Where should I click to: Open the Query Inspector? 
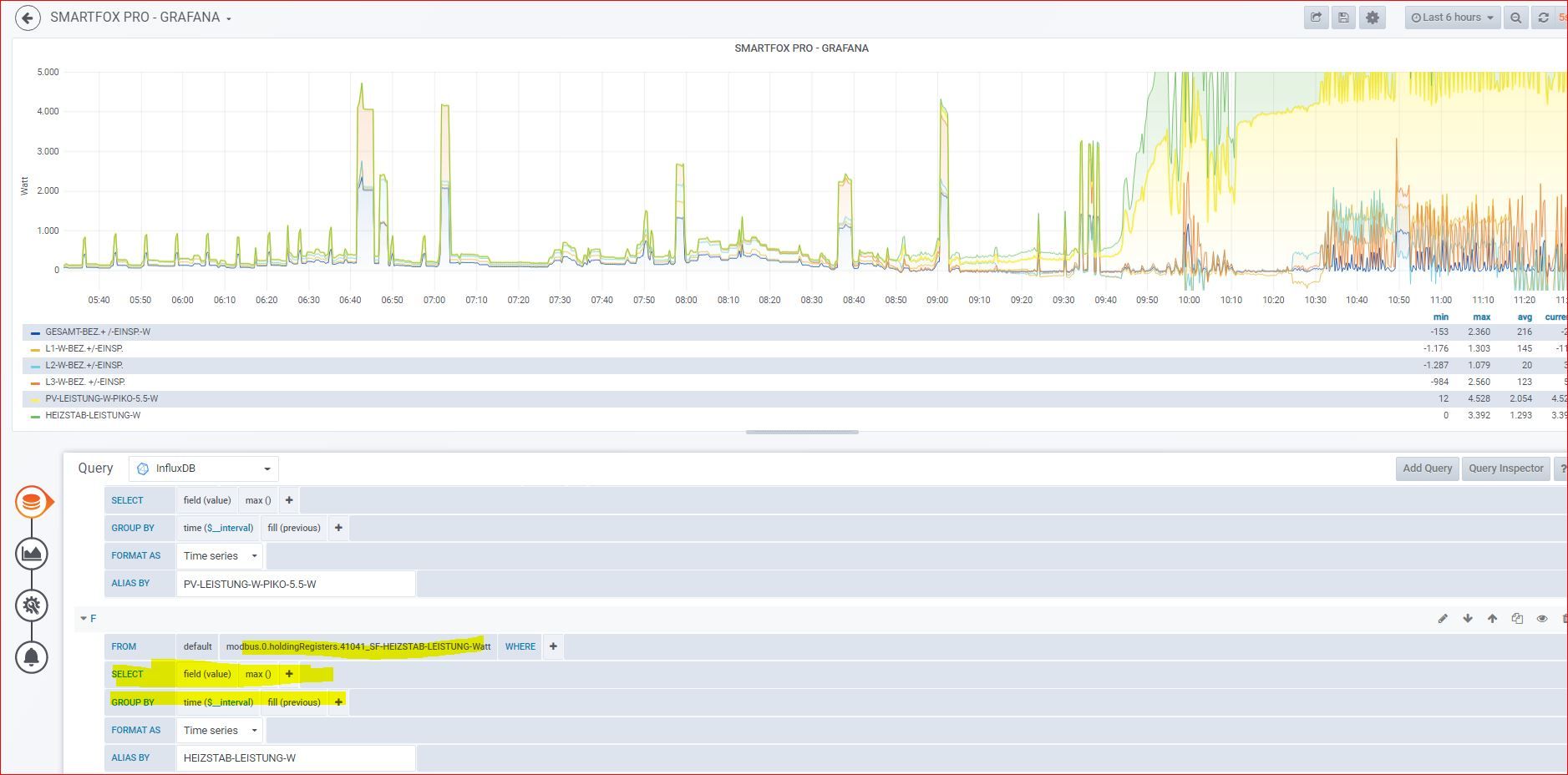1505,468
